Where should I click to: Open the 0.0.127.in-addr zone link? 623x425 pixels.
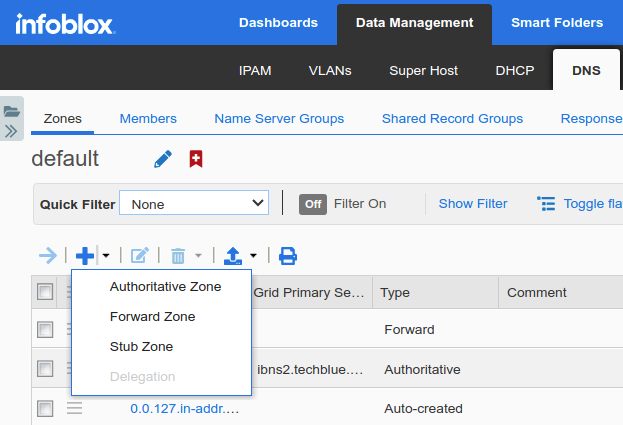[184, 408]
